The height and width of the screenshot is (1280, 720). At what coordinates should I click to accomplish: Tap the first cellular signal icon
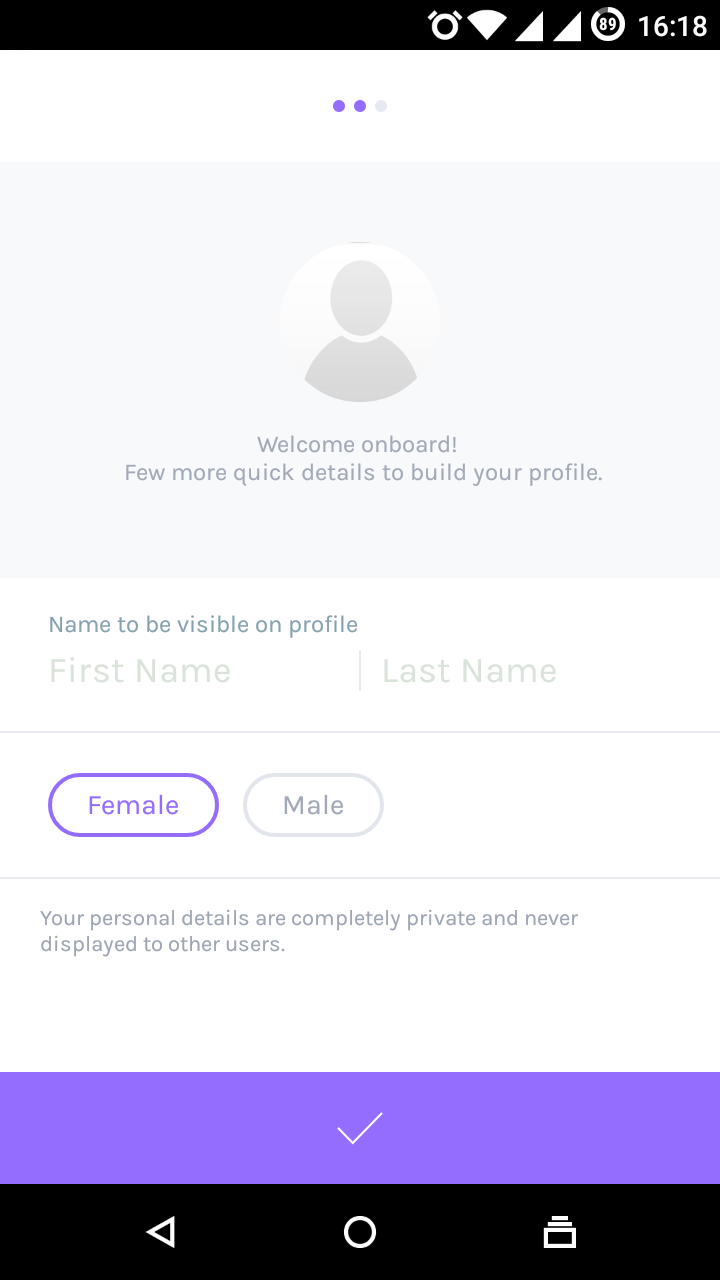pyautogui.click(x=529, y=24)
